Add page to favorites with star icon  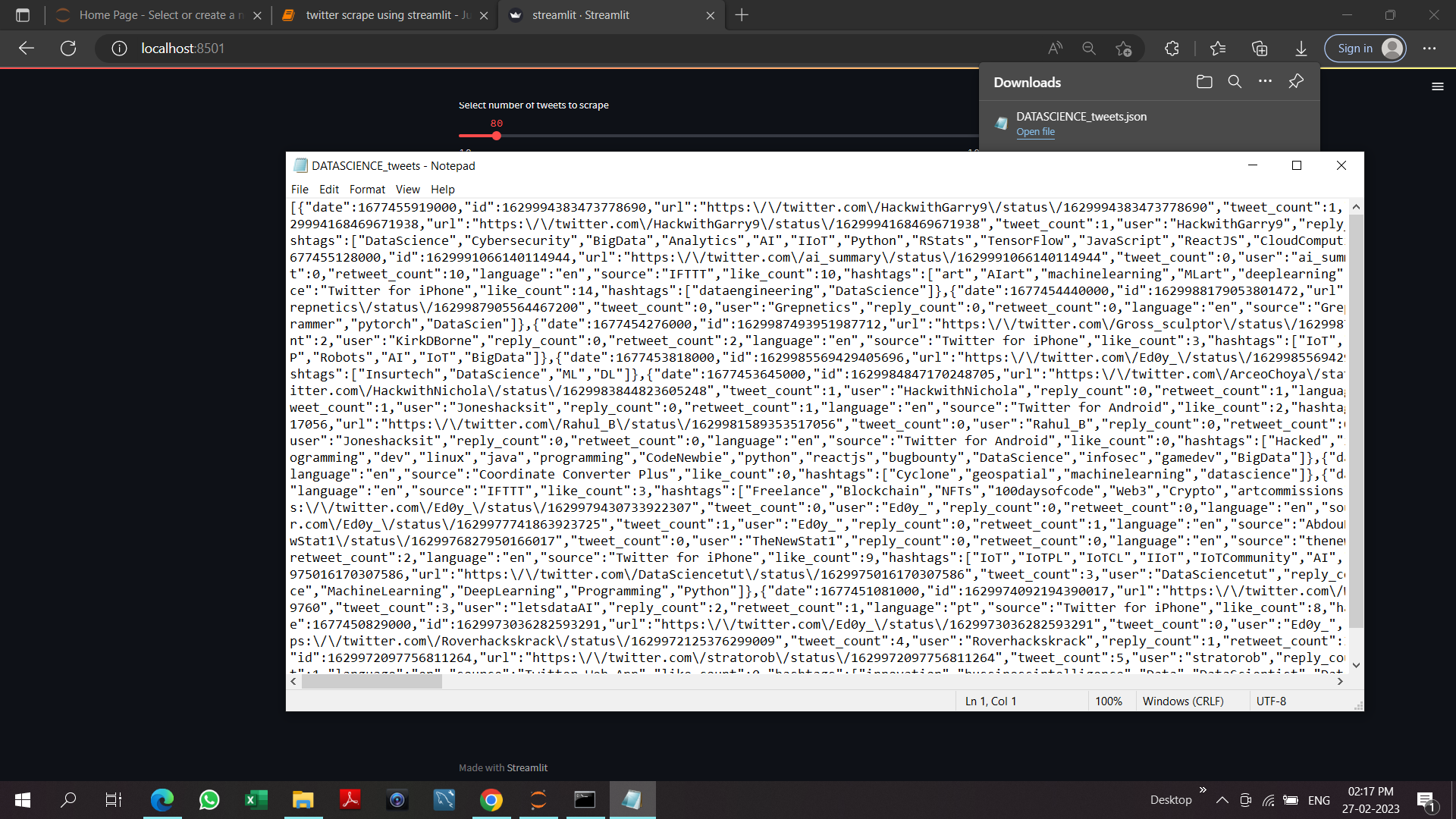1124,48
